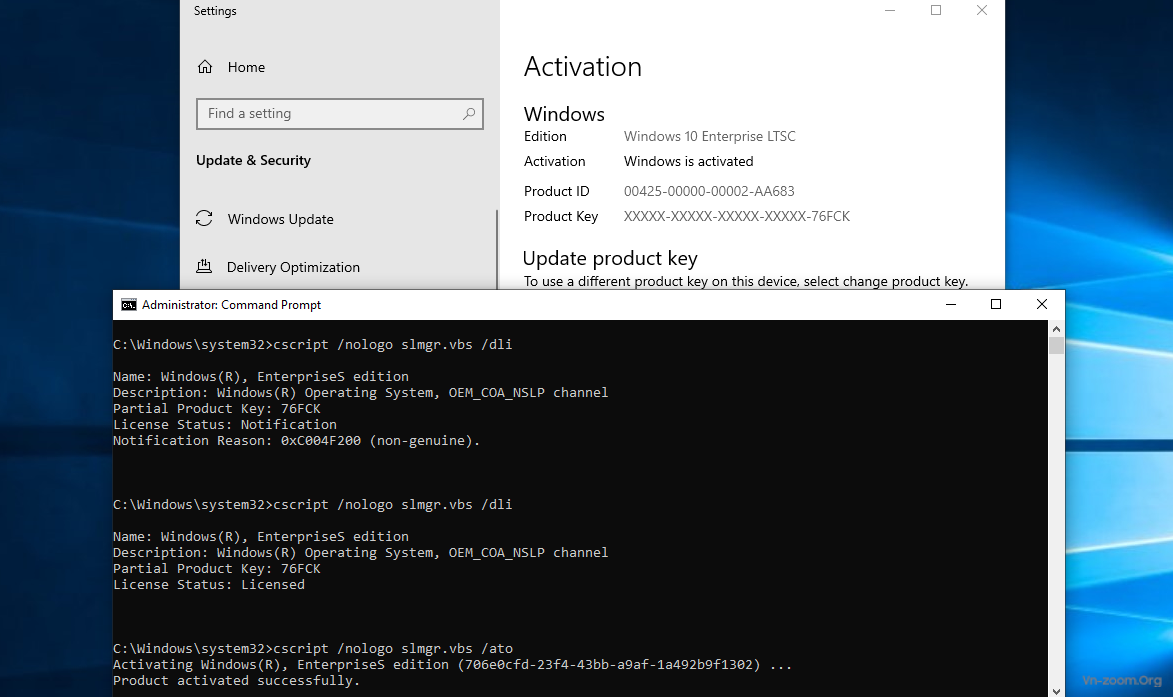Click the Update & Security heading
The image size is (1173, 697).
tap(253, 160)
